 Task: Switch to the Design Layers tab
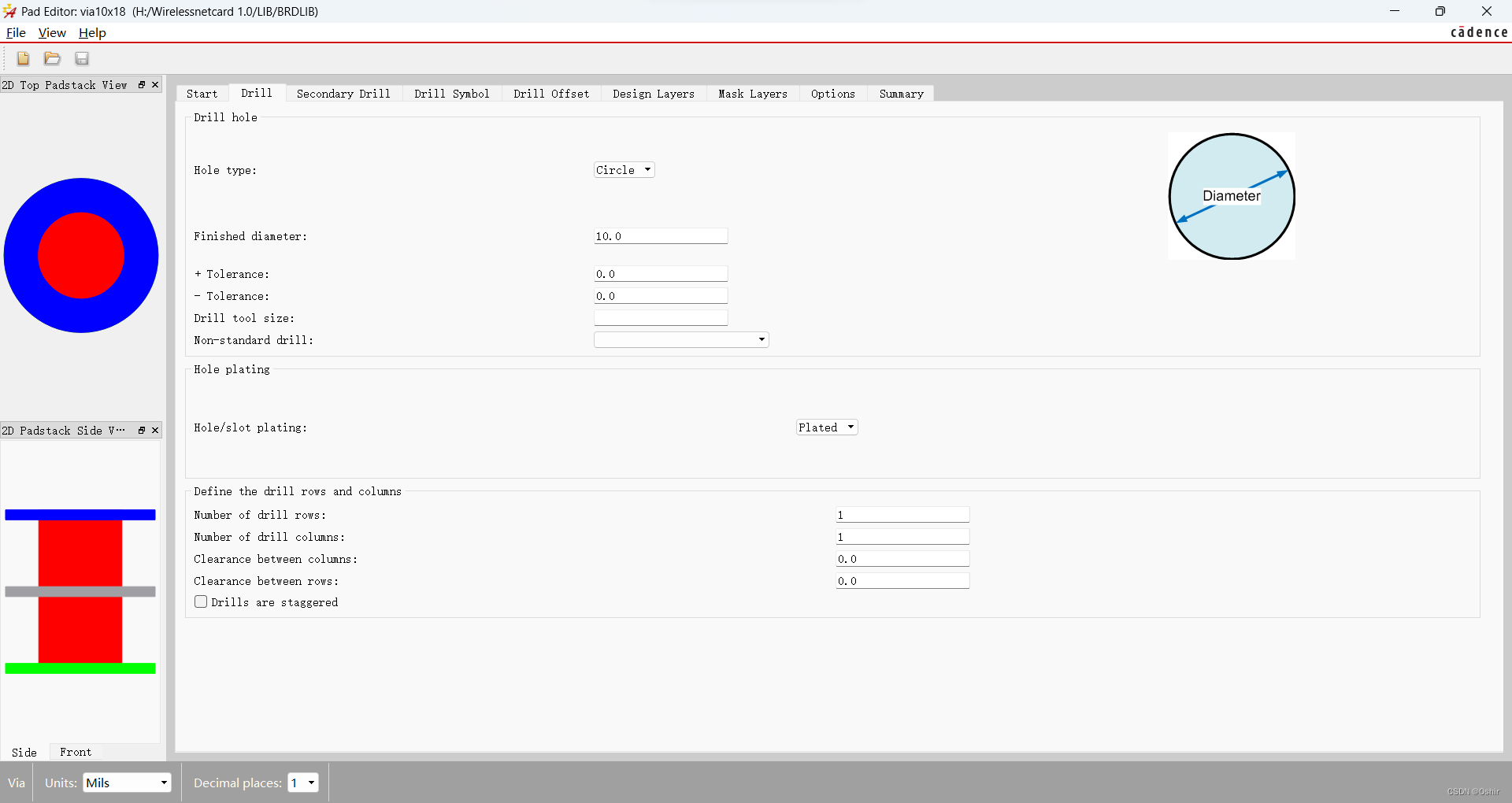pyautogui.click(x=653, y=94)
